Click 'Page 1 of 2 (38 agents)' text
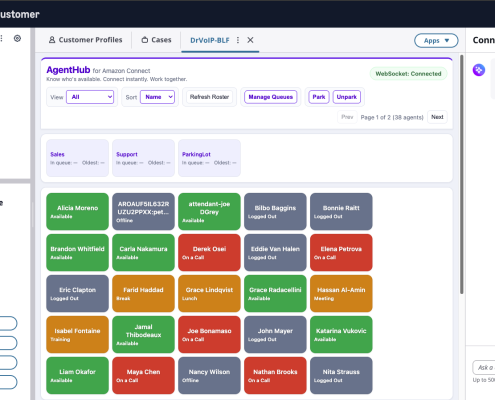This screenshot has height=400, width=495. [x=392, y=117]
